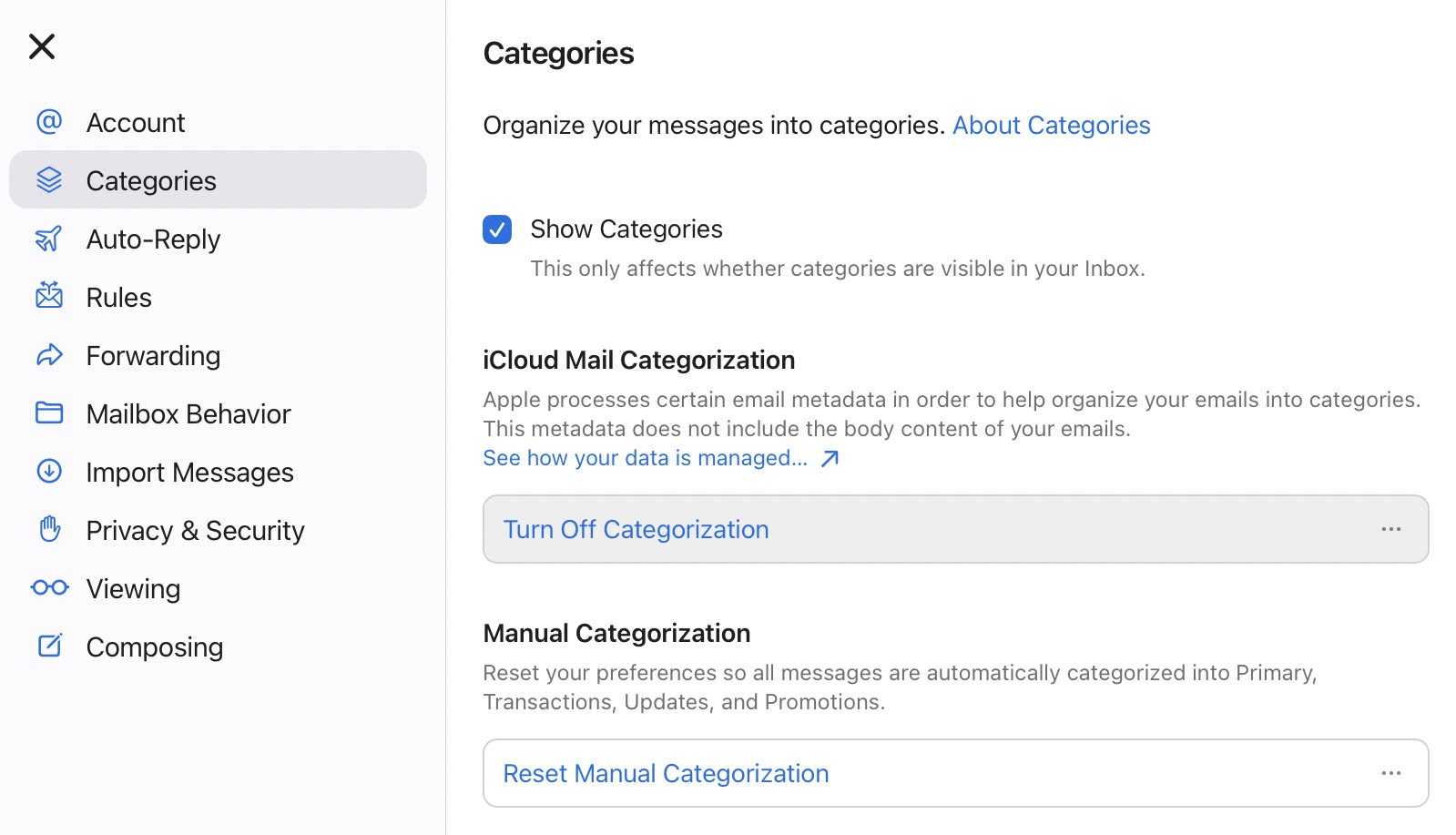The image size is (1456, 835).
Task: Click the pencil-square Composing icon
Action: [50, 646]
